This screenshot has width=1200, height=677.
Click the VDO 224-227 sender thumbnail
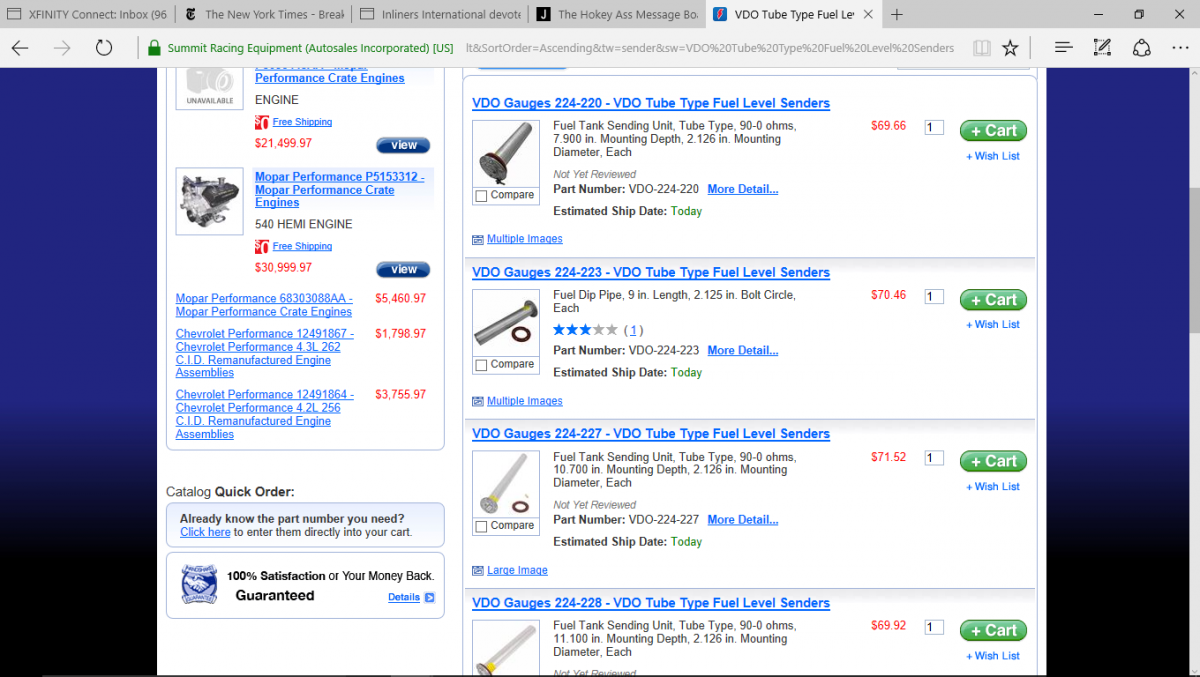tap(505, 484)
